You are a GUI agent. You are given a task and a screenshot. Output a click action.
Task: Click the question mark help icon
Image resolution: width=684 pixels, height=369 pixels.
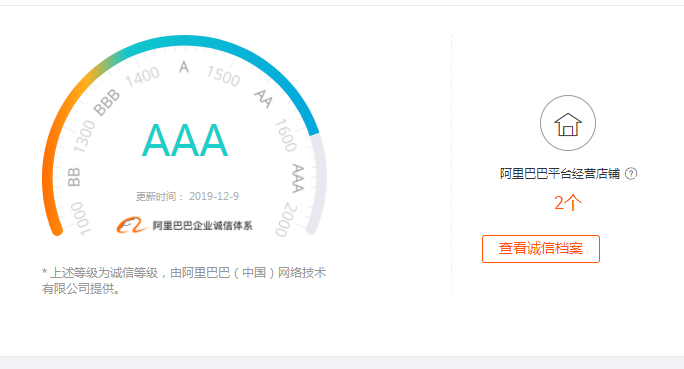[631, 174]
